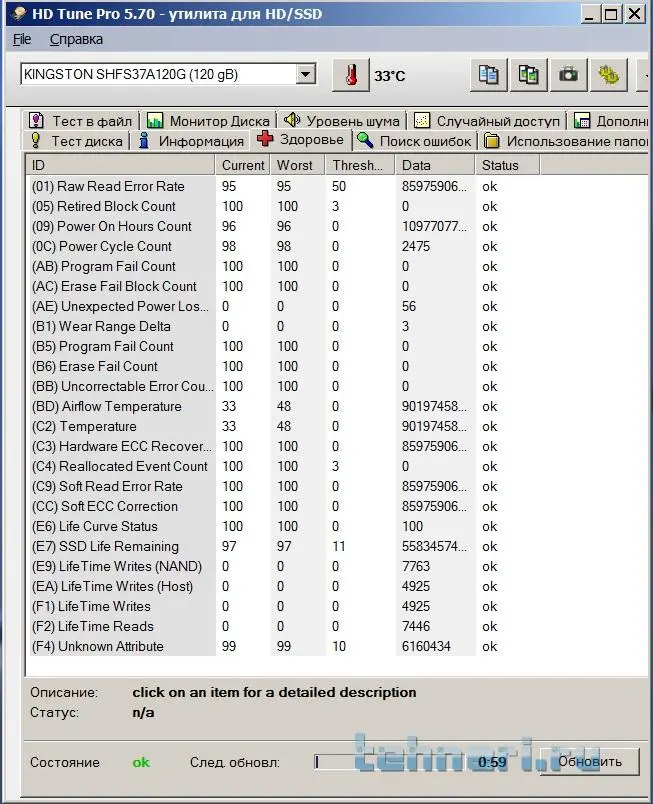Click the red cross Health tab icon
Screen dimensions: 653x804
tap(265, 138)
